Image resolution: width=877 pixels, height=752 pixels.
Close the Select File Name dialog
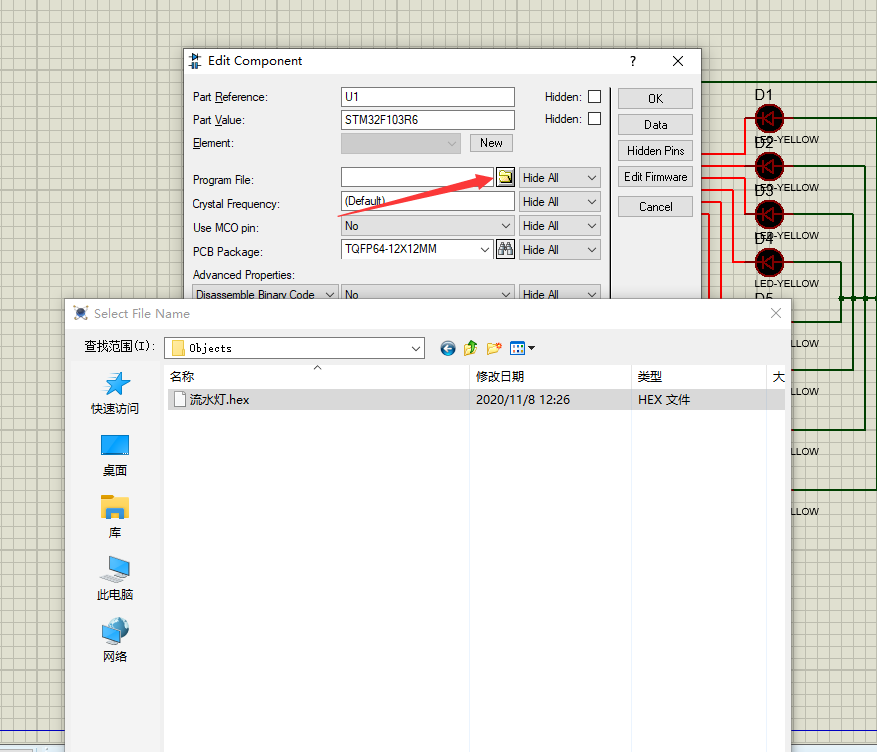(x=776, y=313)
